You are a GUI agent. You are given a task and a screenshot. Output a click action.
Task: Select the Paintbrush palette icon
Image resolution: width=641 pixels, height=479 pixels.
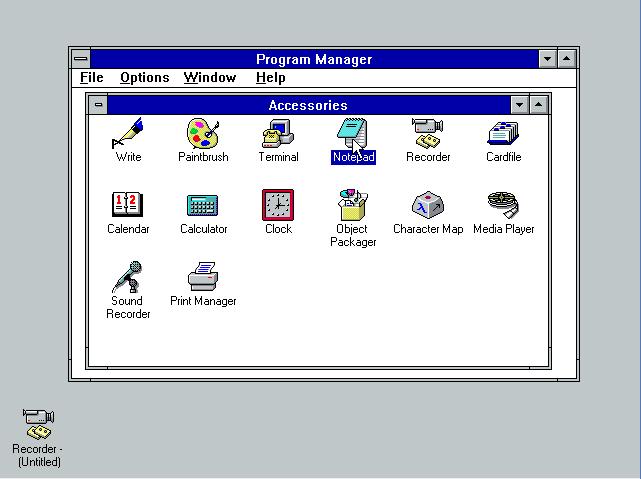tap(203, 133)
